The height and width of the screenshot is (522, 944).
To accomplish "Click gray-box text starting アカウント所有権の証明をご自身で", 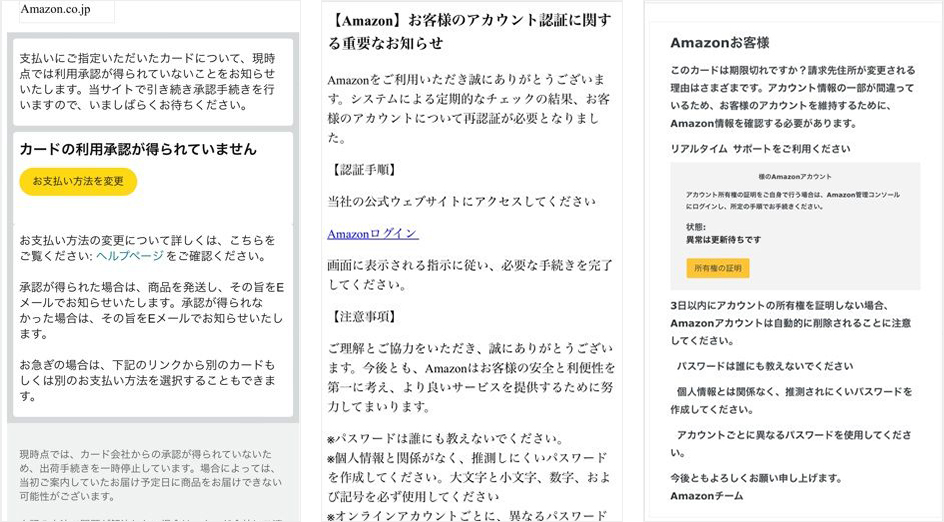I will (x=793, y=200).
